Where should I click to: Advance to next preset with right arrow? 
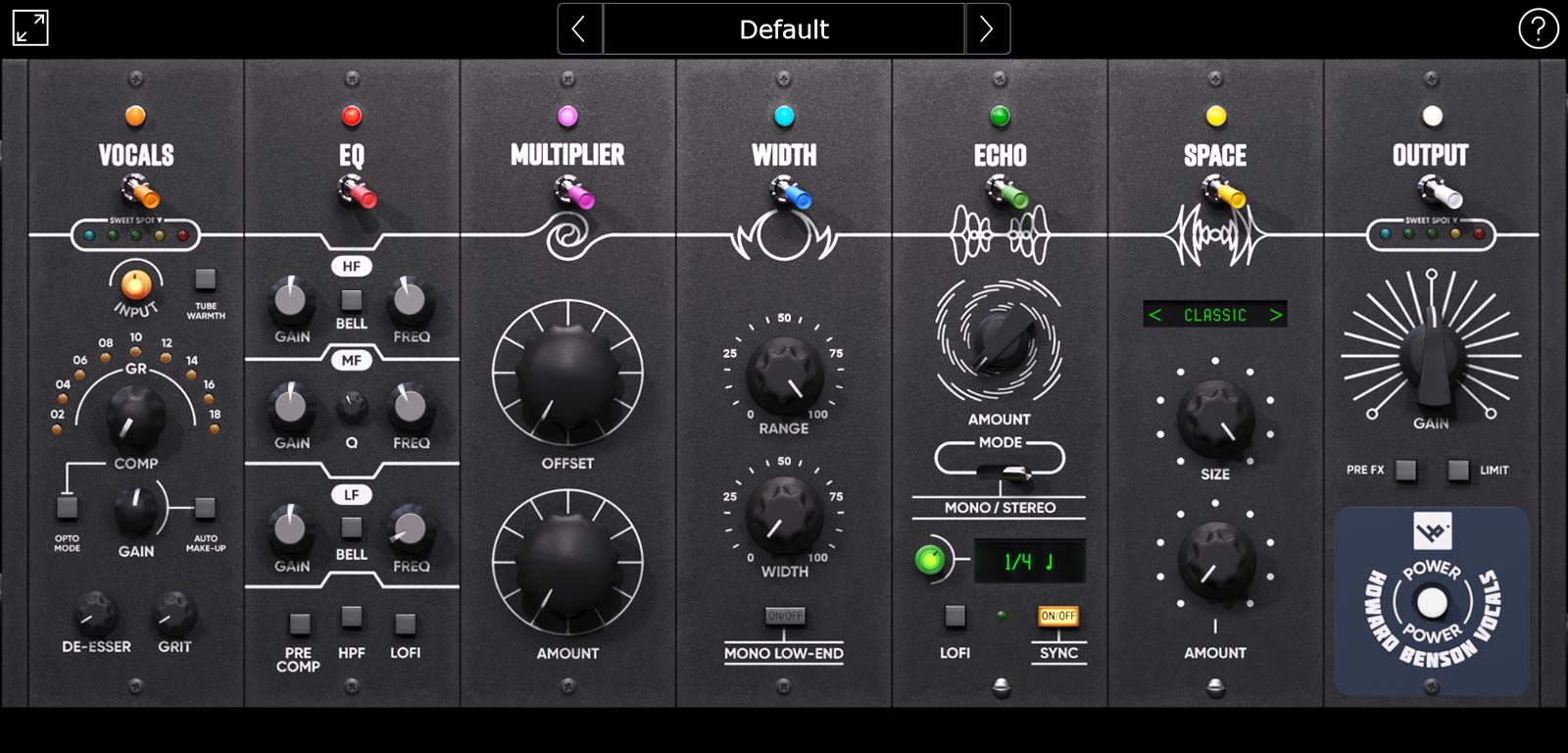coord(987,29)
